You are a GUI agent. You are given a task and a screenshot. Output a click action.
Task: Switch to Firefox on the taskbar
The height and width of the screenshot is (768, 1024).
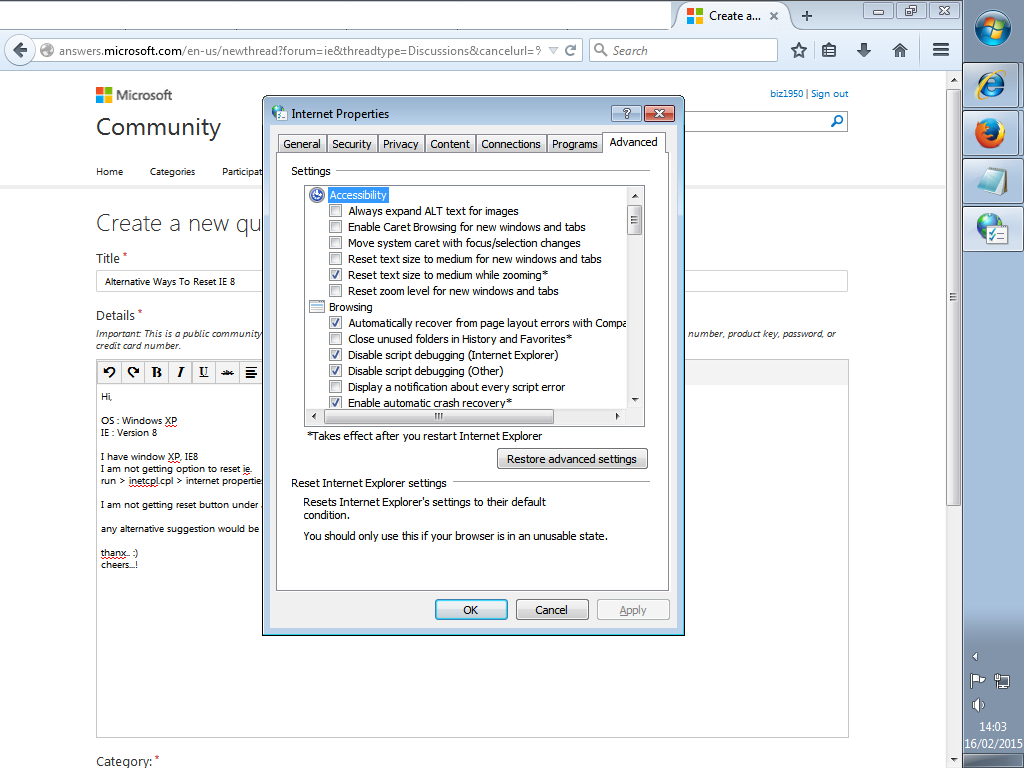coord(991,133)
